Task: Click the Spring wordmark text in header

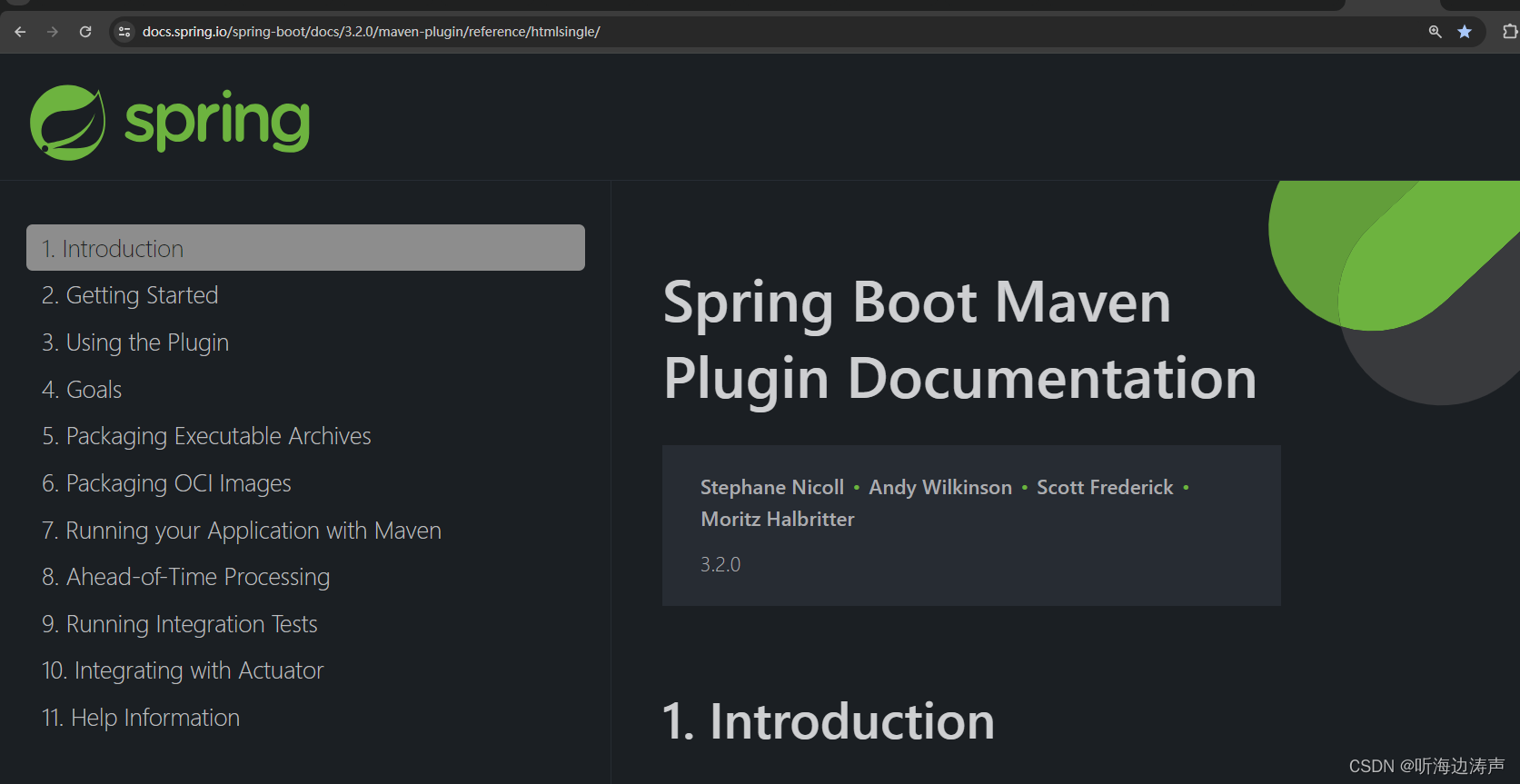Action: tap(217, 121)
